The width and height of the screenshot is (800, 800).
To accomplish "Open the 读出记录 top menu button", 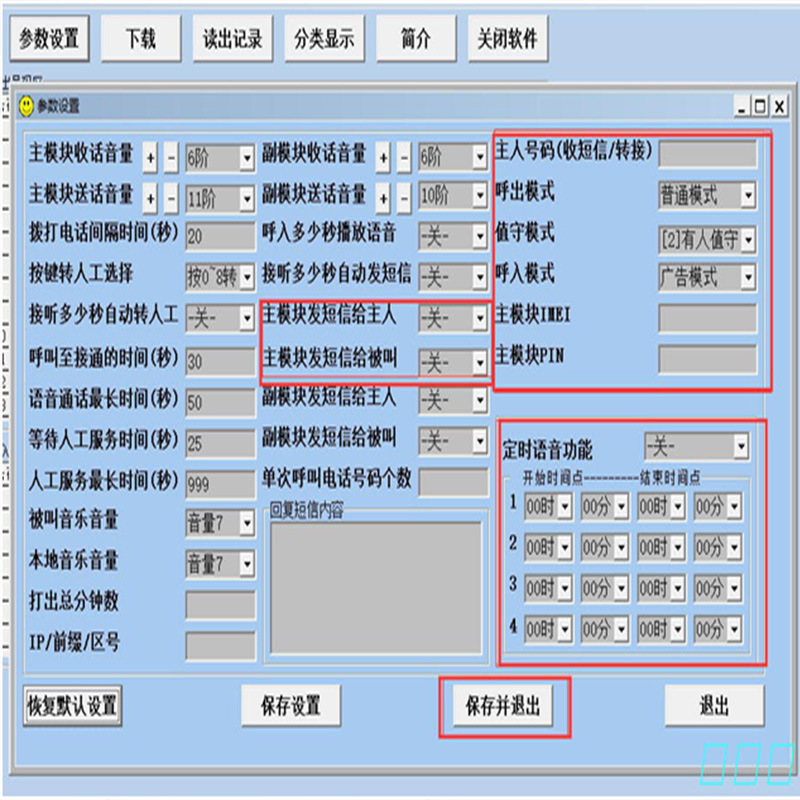I will point(233,38).
